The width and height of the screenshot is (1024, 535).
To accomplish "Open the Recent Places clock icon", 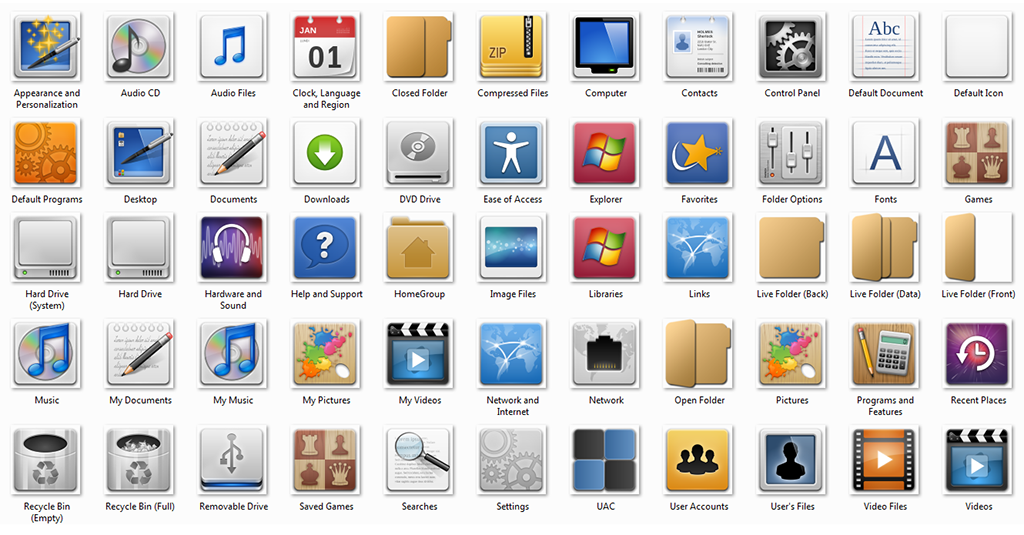I will [x=978, y=354].
